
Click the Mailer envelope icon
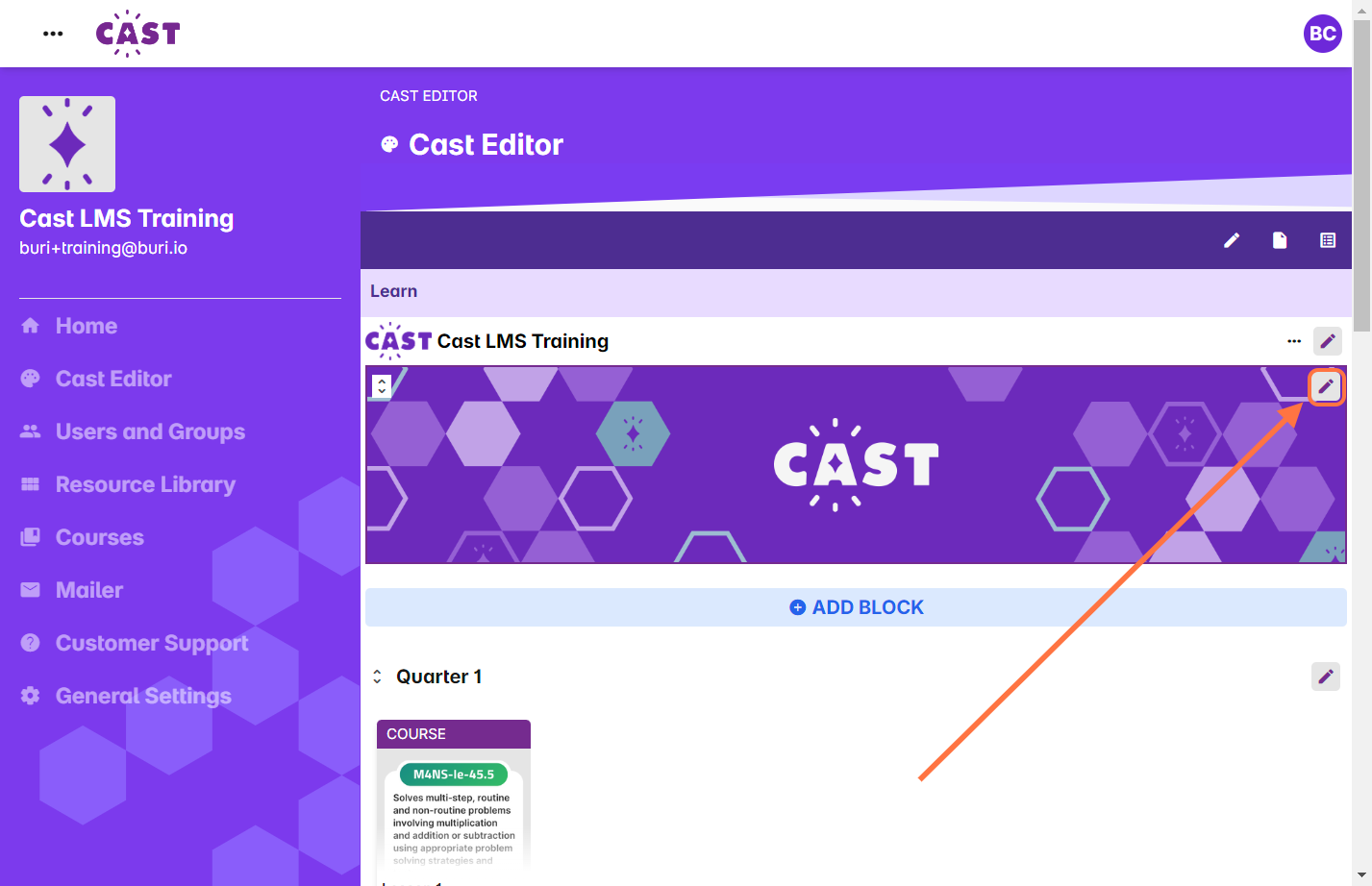(x=31, y=590)
